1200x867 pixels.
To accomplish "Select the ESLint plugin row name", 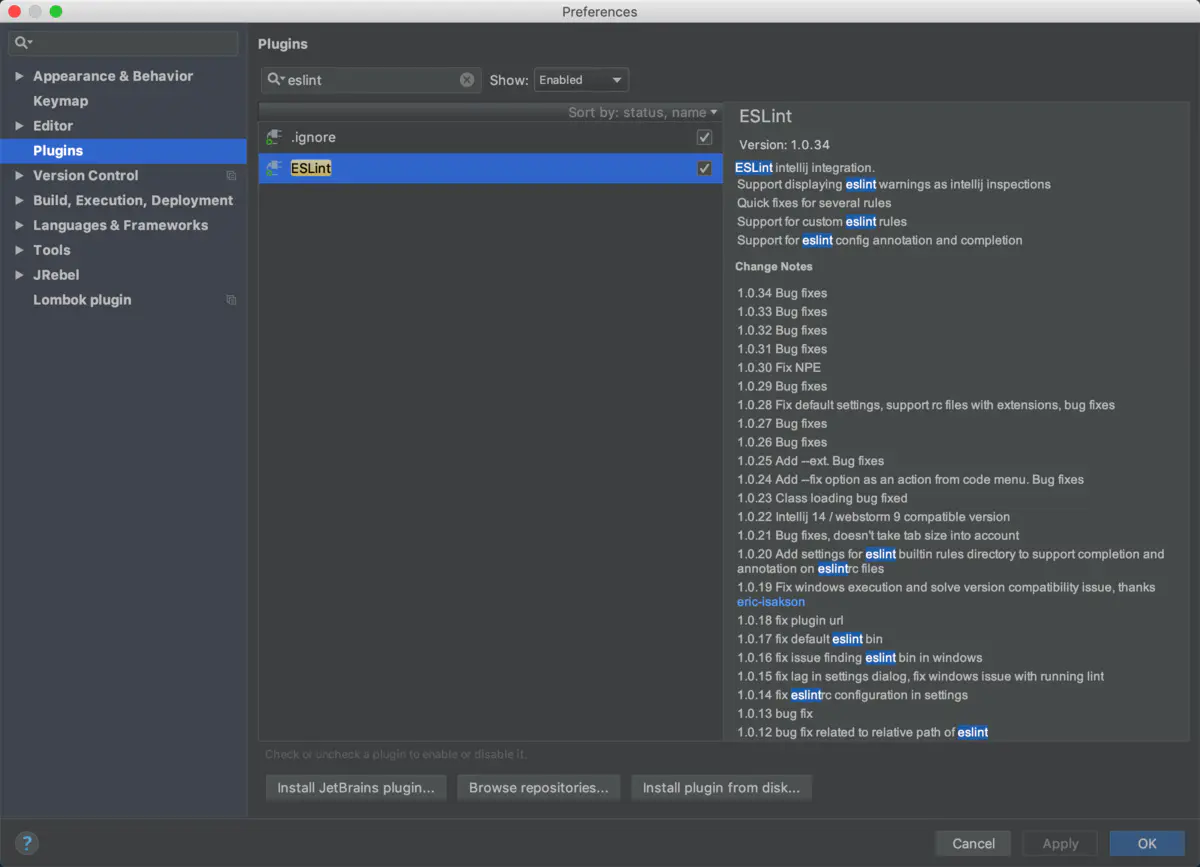I will tap(311, 168).
